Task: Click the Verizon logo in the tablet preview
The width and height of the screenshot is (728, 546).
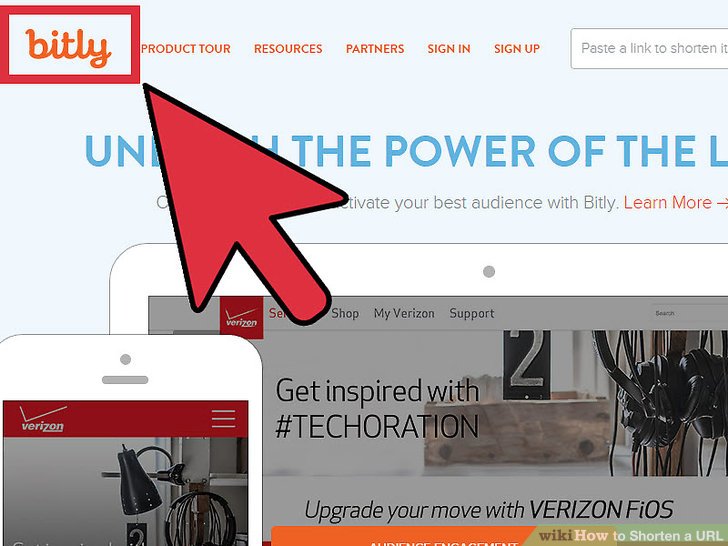Action: (241, 317)
